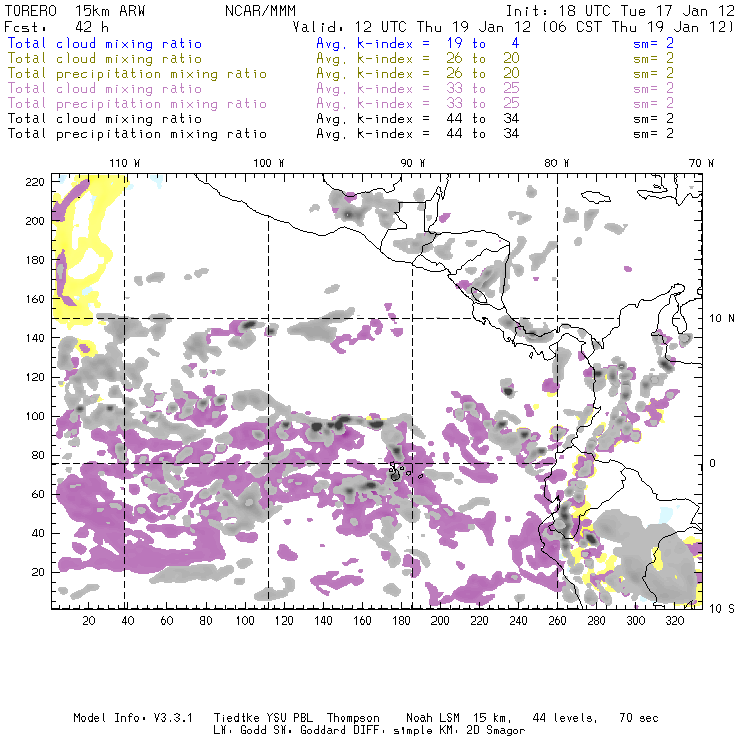Click the black "Total cloud mixing ratio" legend line
Image resolution: width=740 pixels, height=740 pixels.
(105, 119)
